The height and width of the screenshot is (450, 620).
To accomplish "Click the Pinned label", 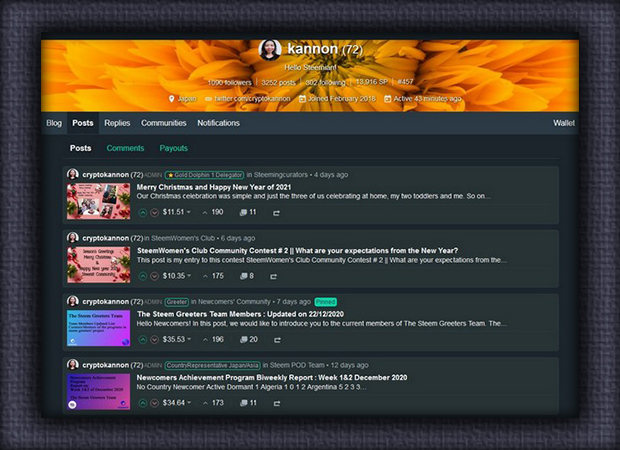I will click(325, 302).
